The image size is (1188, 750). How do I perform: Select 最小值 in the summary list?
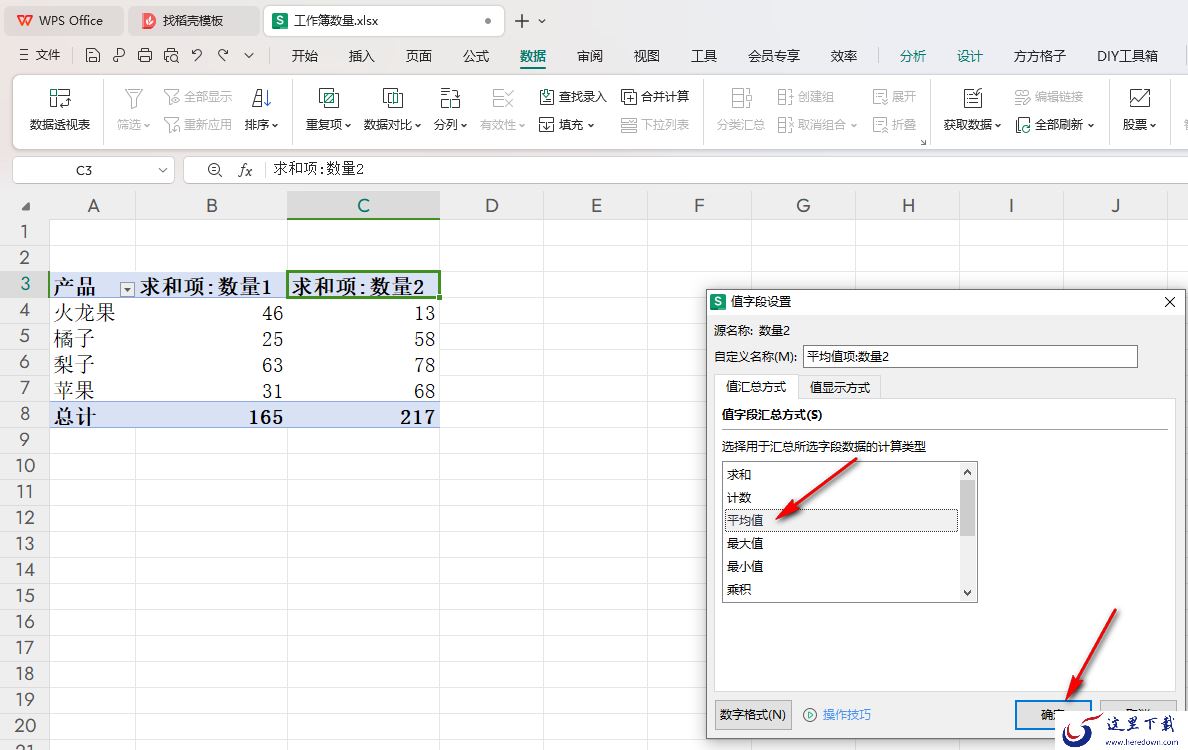click(x=841, y=566)
